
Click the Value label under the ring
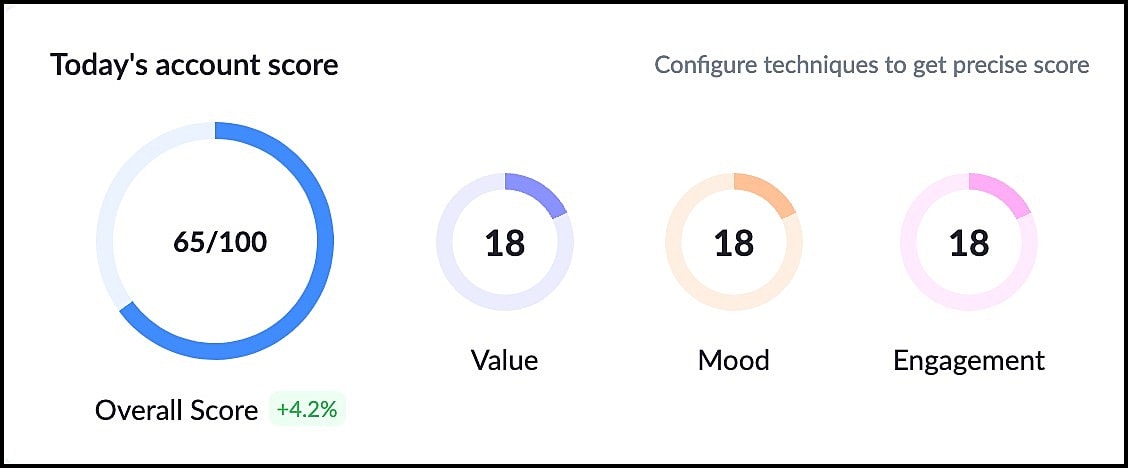504,360
